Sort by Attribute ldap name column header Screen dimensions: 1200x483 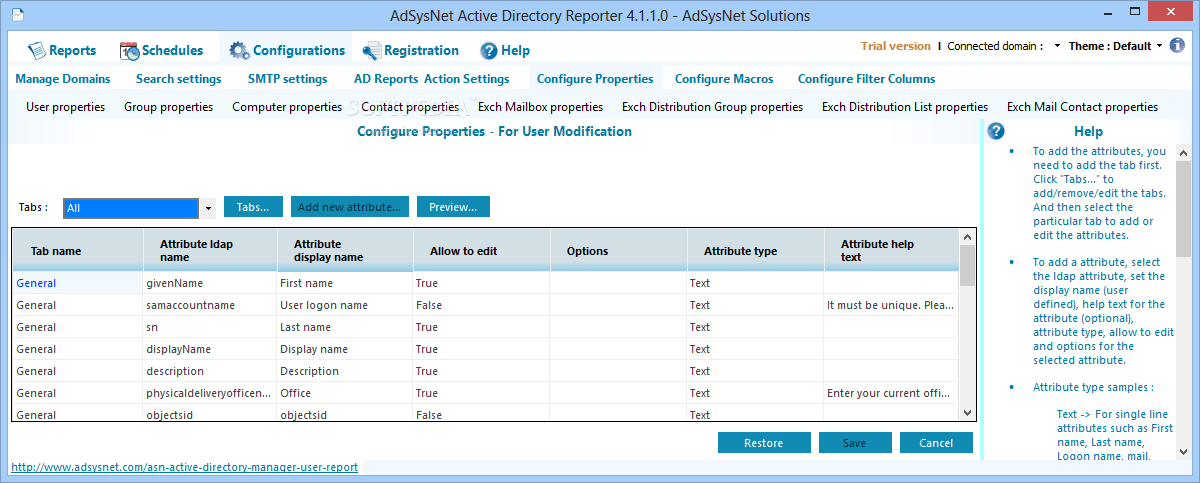click(210, 251)
